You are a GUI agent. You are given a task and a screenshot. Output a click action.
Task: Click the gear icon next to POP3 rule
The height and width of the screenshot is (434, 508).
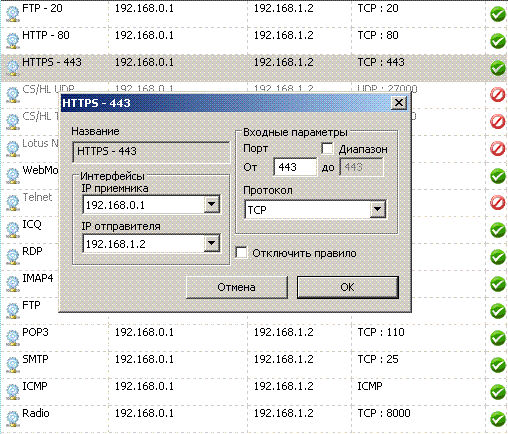click(13, 338)
